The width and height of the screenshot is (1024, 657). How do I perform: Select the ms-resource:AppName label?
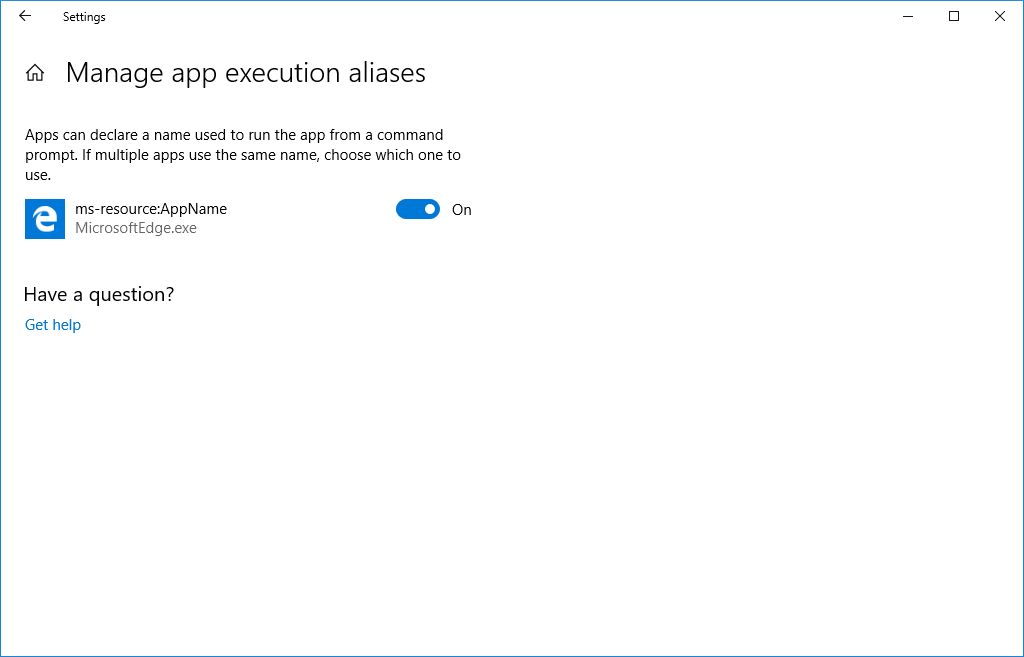(x=151, y=209)
